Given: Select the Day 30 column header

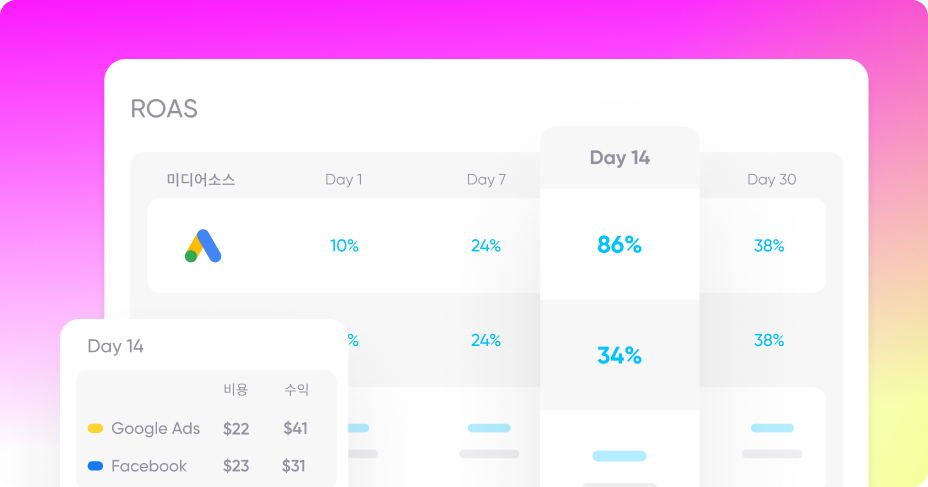Looking at the screenshot, I should point(772,179).
